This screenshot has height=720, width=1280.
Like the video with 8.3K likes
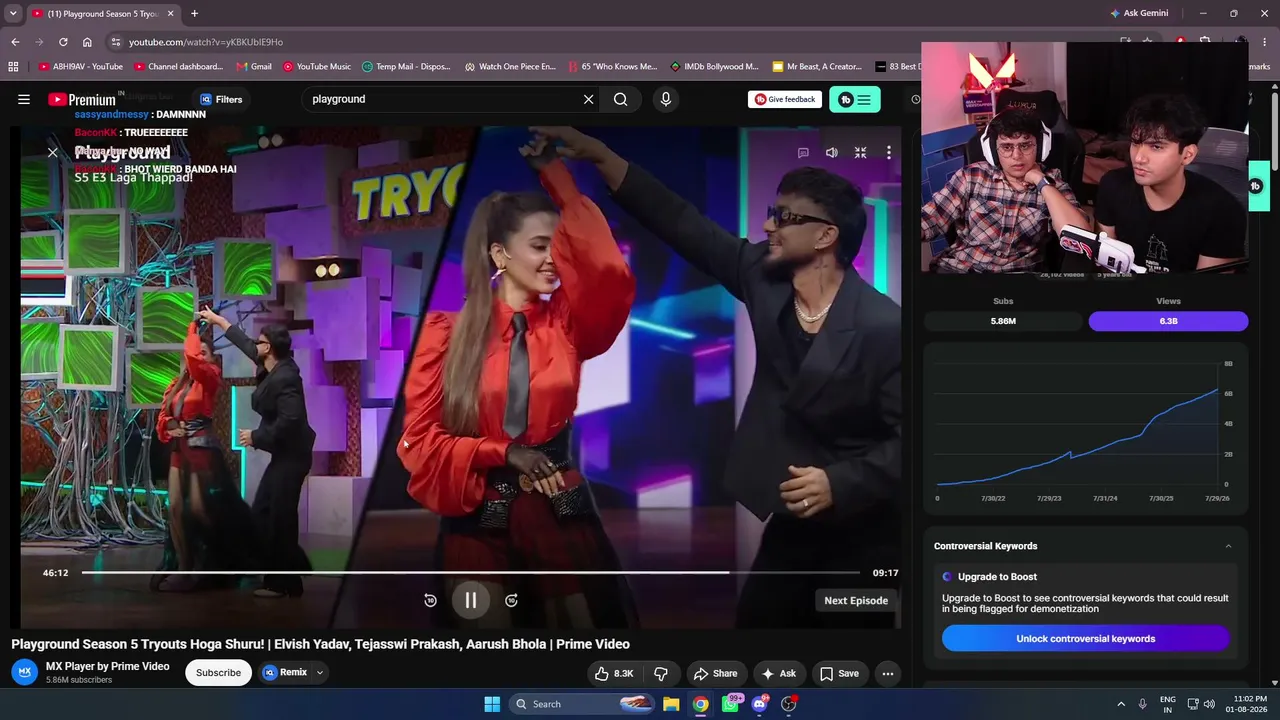click(613, 673)
